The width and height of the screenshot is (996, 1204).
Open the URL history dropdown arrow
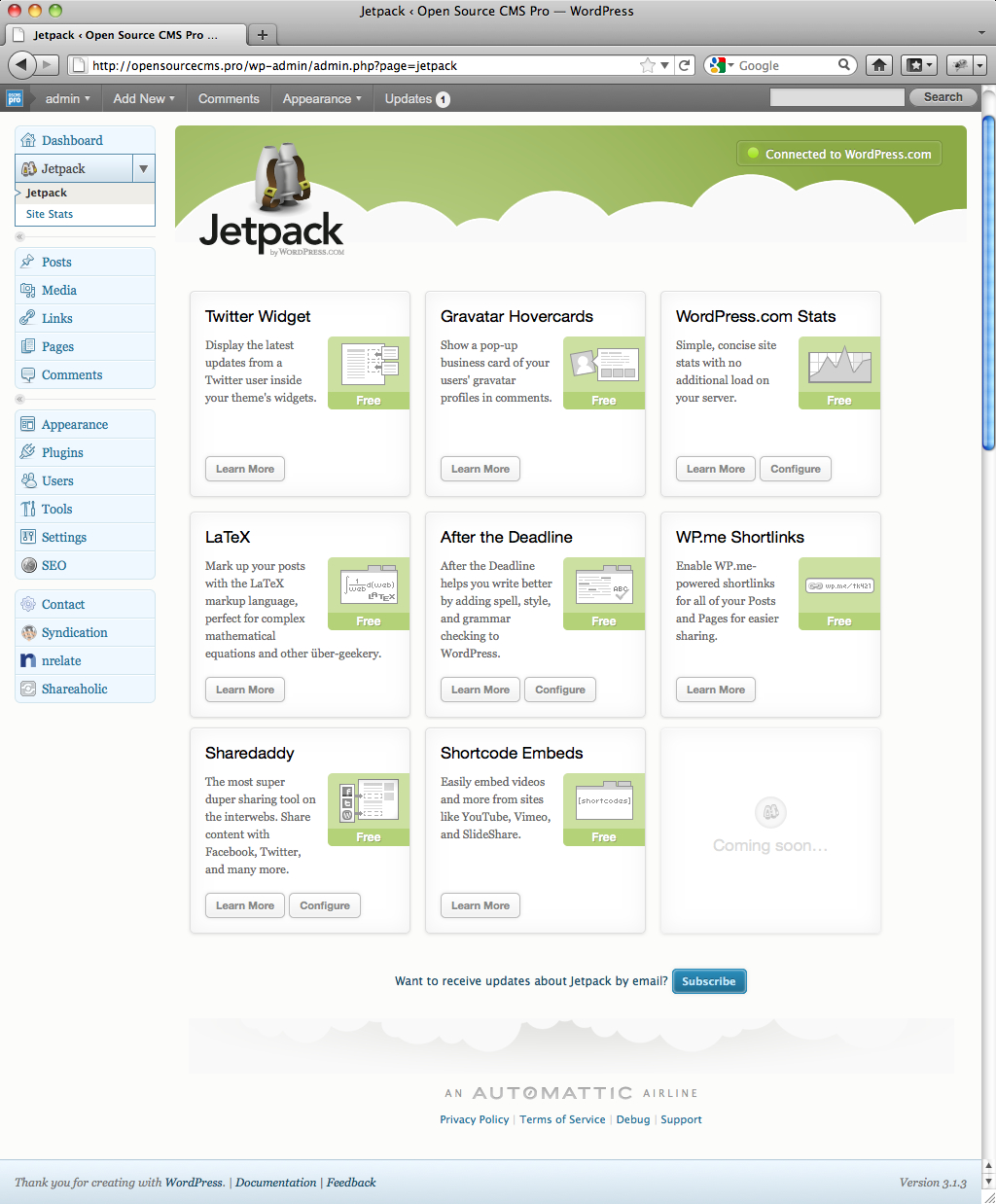click(665, 65)
